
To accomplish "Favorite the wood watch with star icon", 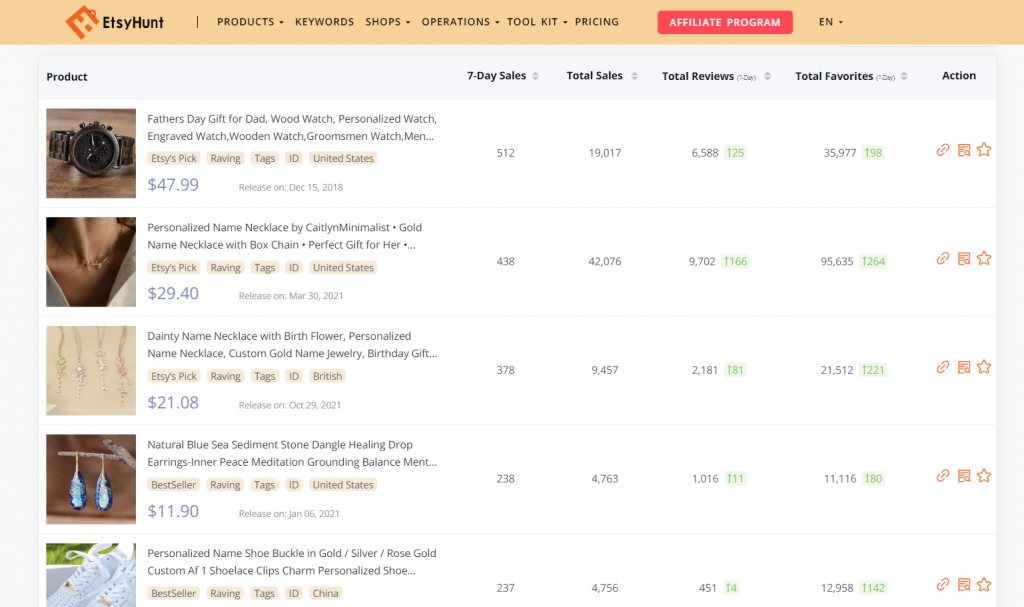I will pos(984,150).
